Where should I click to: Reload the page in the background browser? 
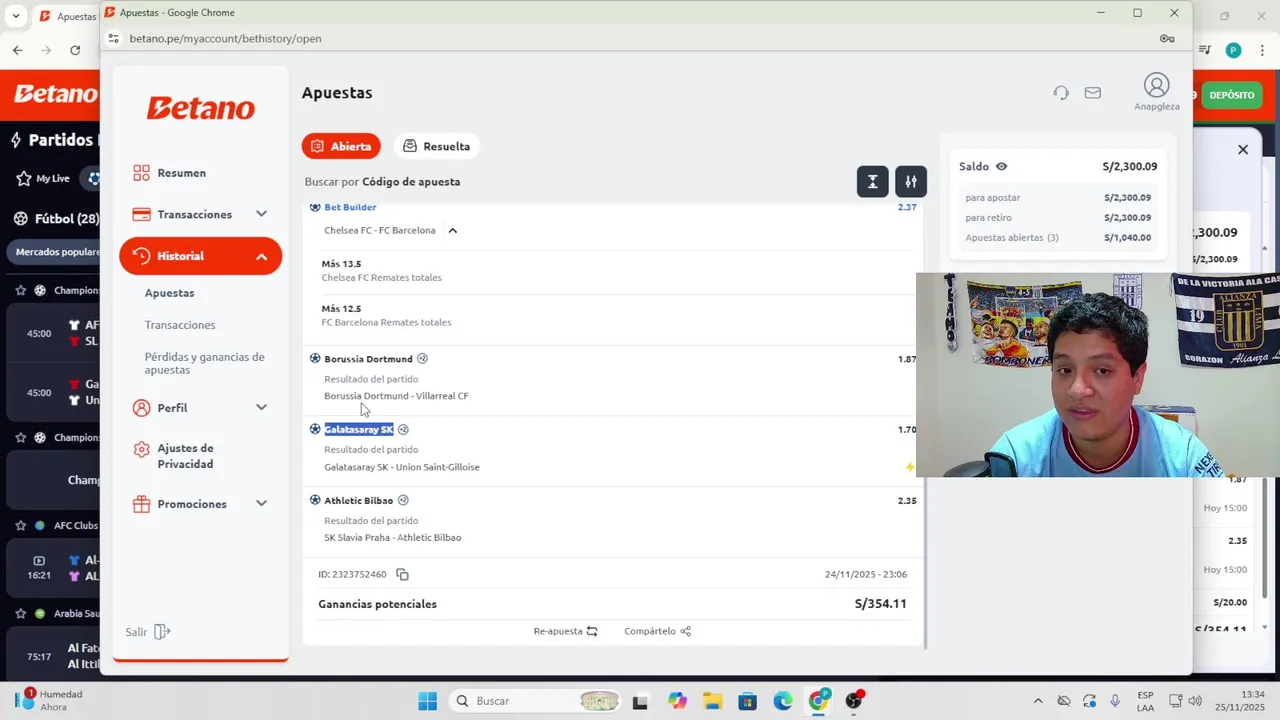75,50
